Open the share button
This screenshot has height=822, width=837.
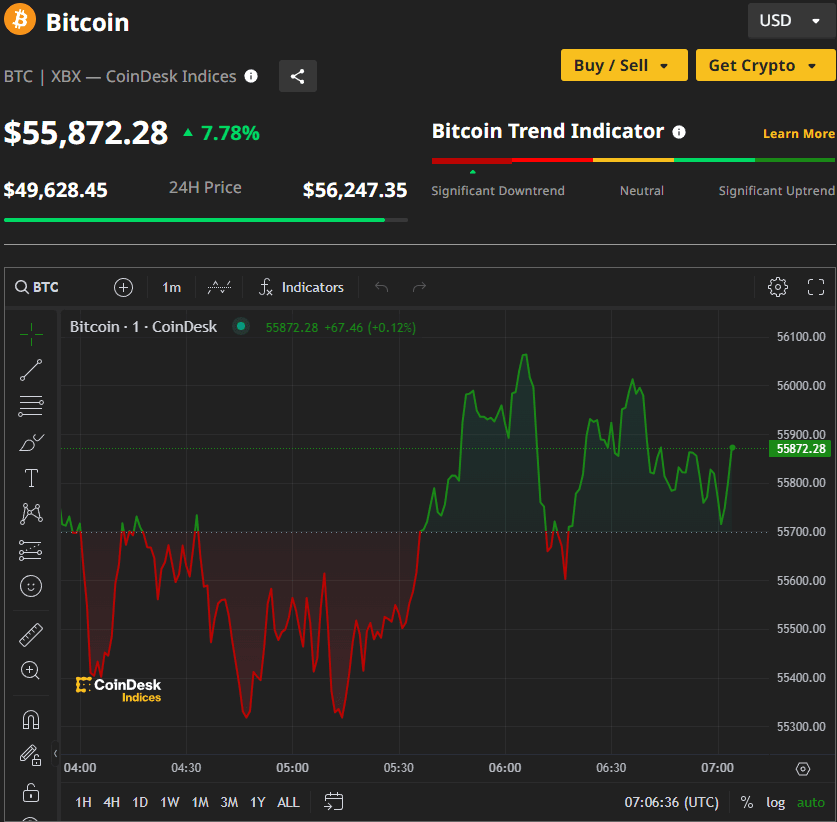point(298,76)
